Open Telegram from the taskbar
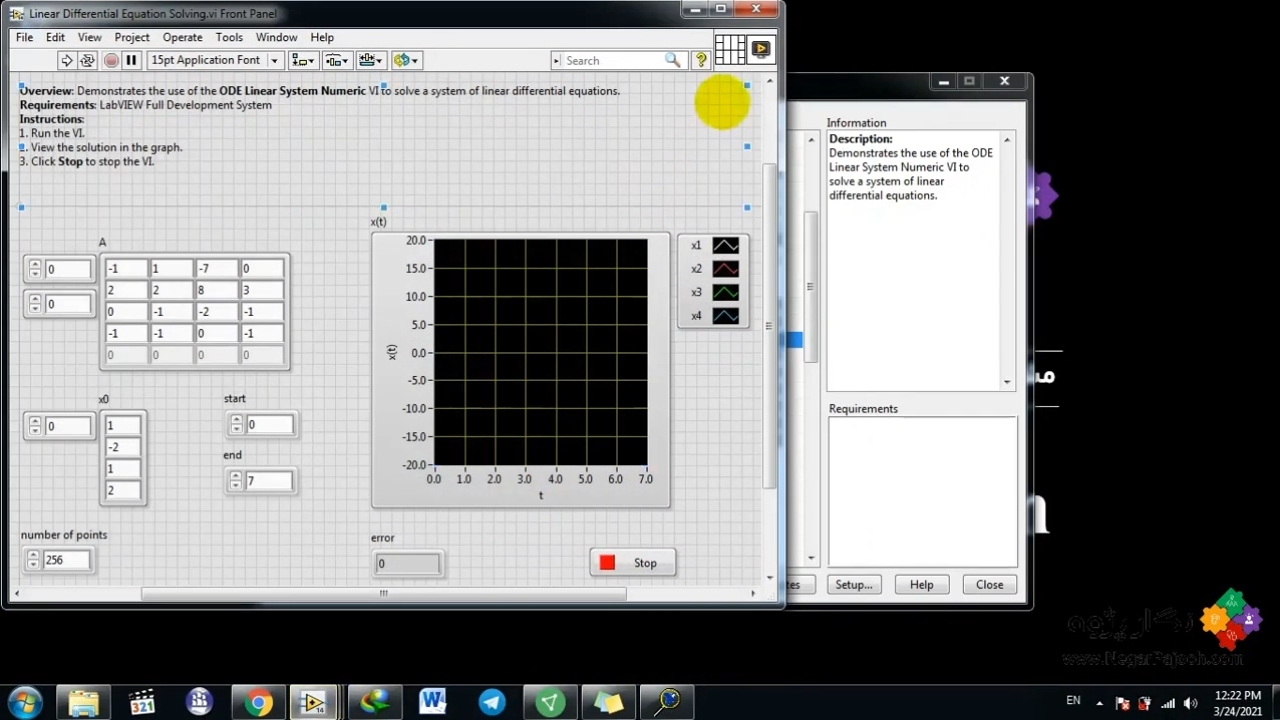This screenshot has width=1280, height=720. point(492,702)
